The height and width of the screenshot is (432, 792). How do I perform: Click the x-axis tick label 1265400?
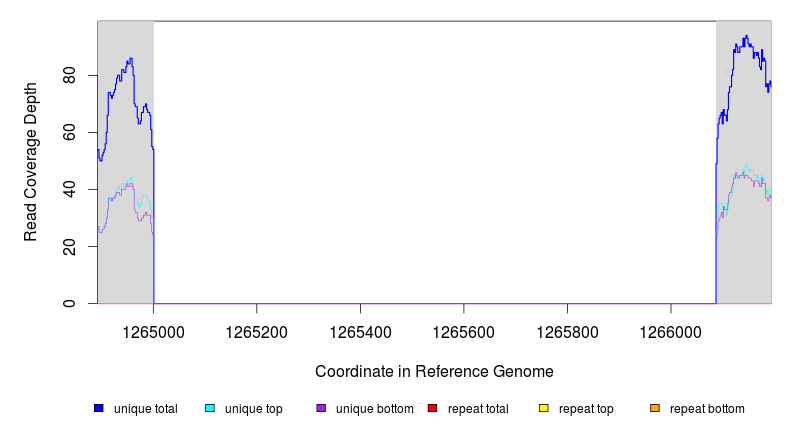pyautogui.click(x=360, y=330)
